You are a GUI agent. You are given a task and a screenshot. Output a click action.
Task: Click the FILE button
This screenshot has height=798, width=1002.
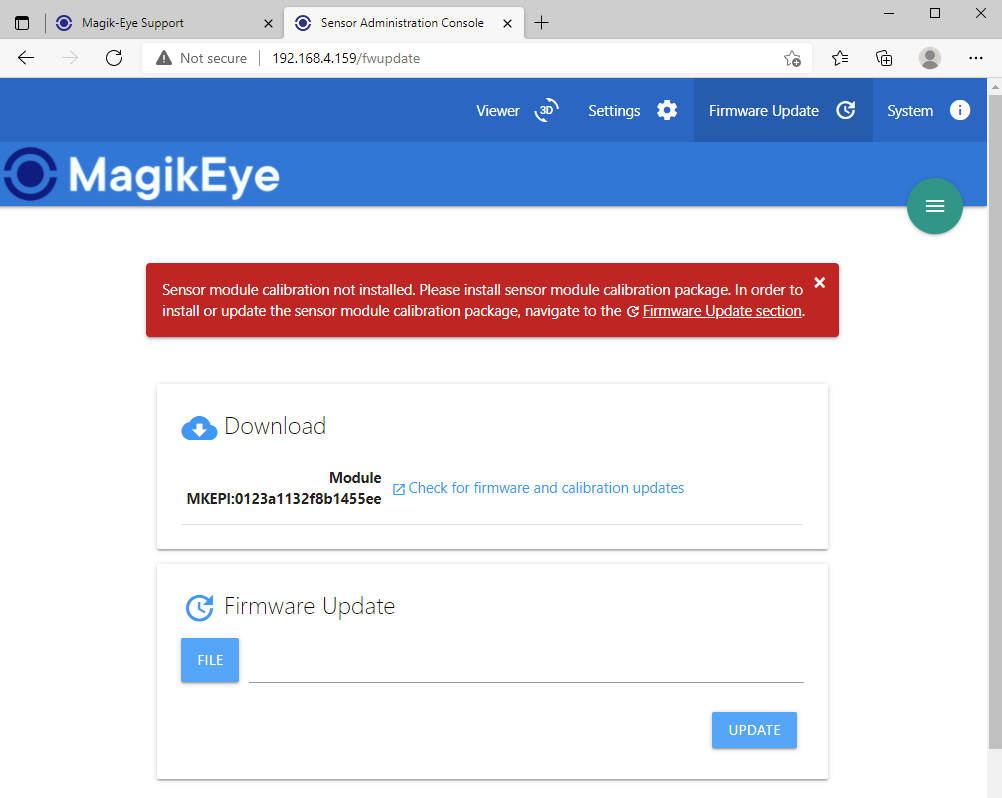210,660
